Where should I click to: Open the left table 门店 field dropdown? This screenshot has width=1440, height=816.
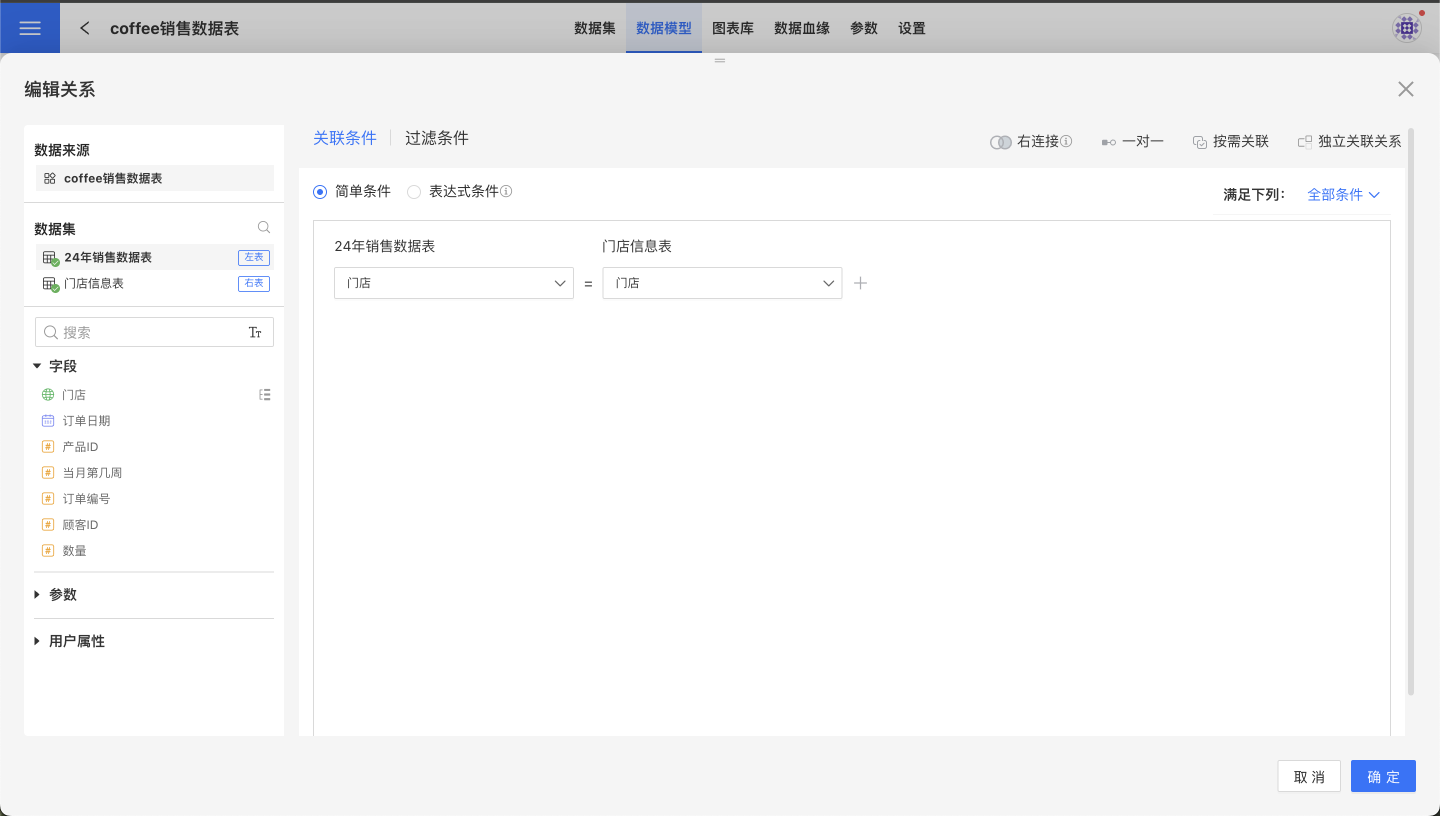(x=453, y=283)
